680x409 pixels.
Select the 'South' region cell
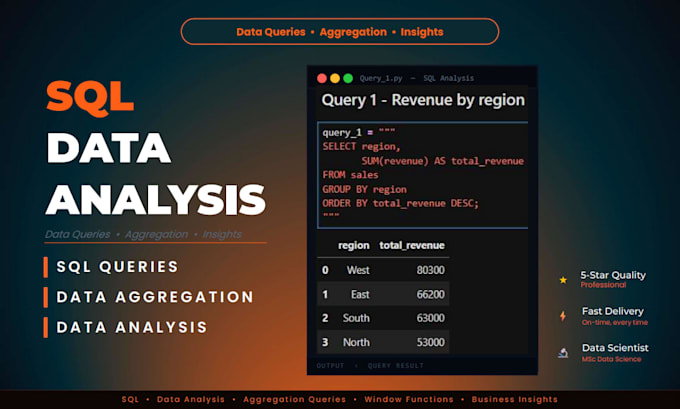pos(356,318)
